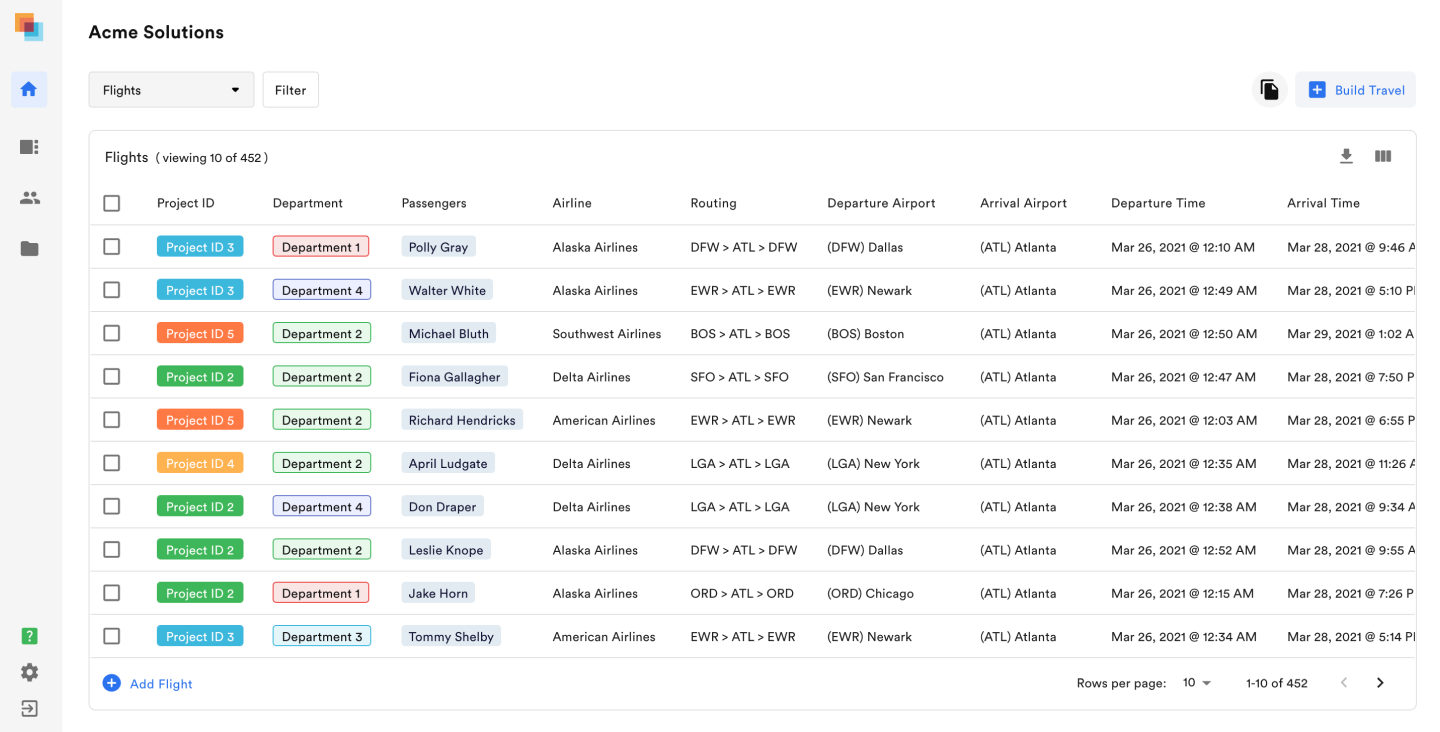Check the box for Jake Horn's row
This screenshot has width=1440, height=732.
pyautogui.click(x=112, y=593)
